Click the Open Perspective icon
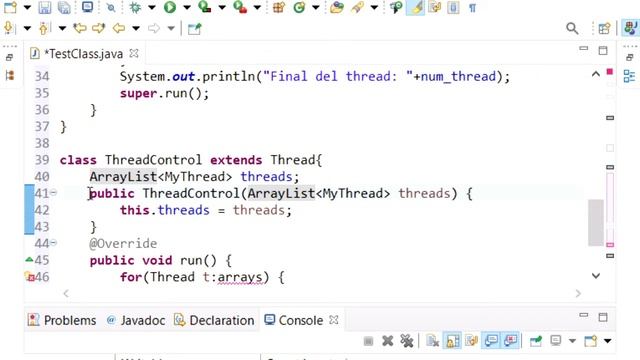640x360 pixels. [604, 28]
